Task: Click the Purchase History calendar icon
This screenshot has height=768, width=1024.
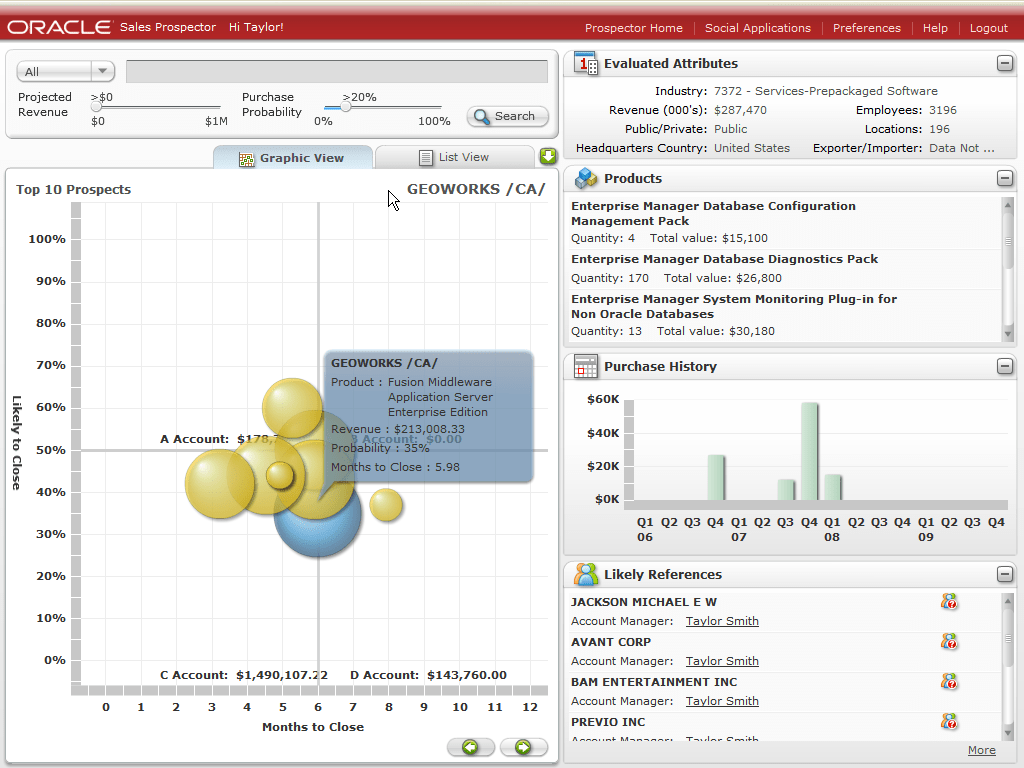Action: tap(585, 367)
